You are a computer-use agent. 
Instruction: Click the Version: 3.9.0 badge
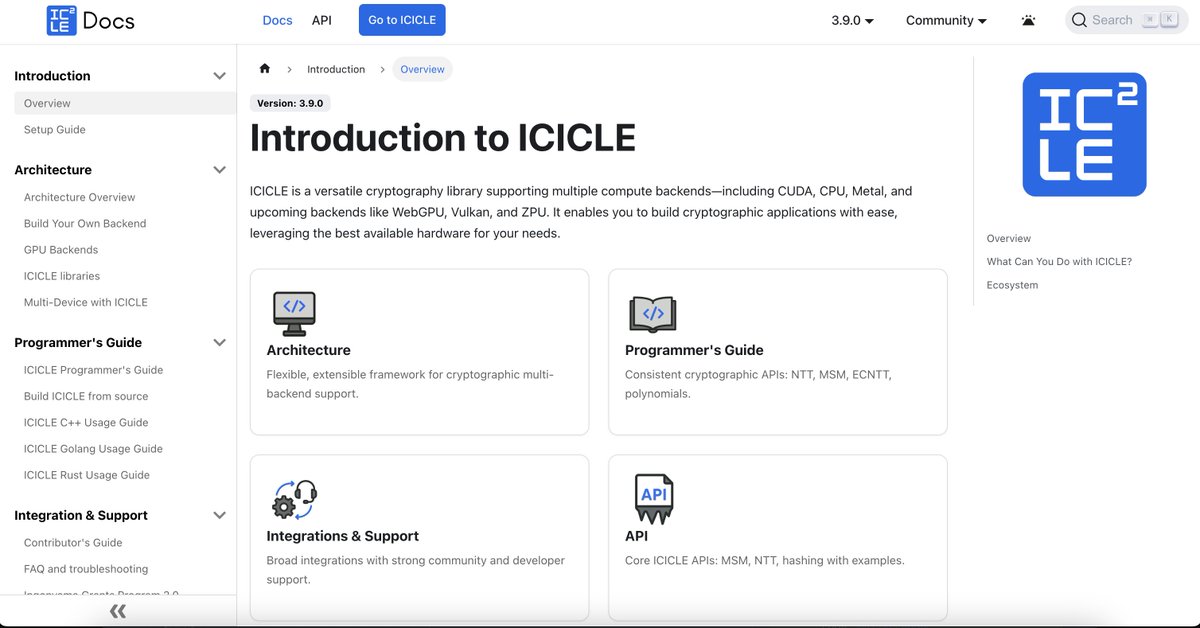tap(290, 103)
